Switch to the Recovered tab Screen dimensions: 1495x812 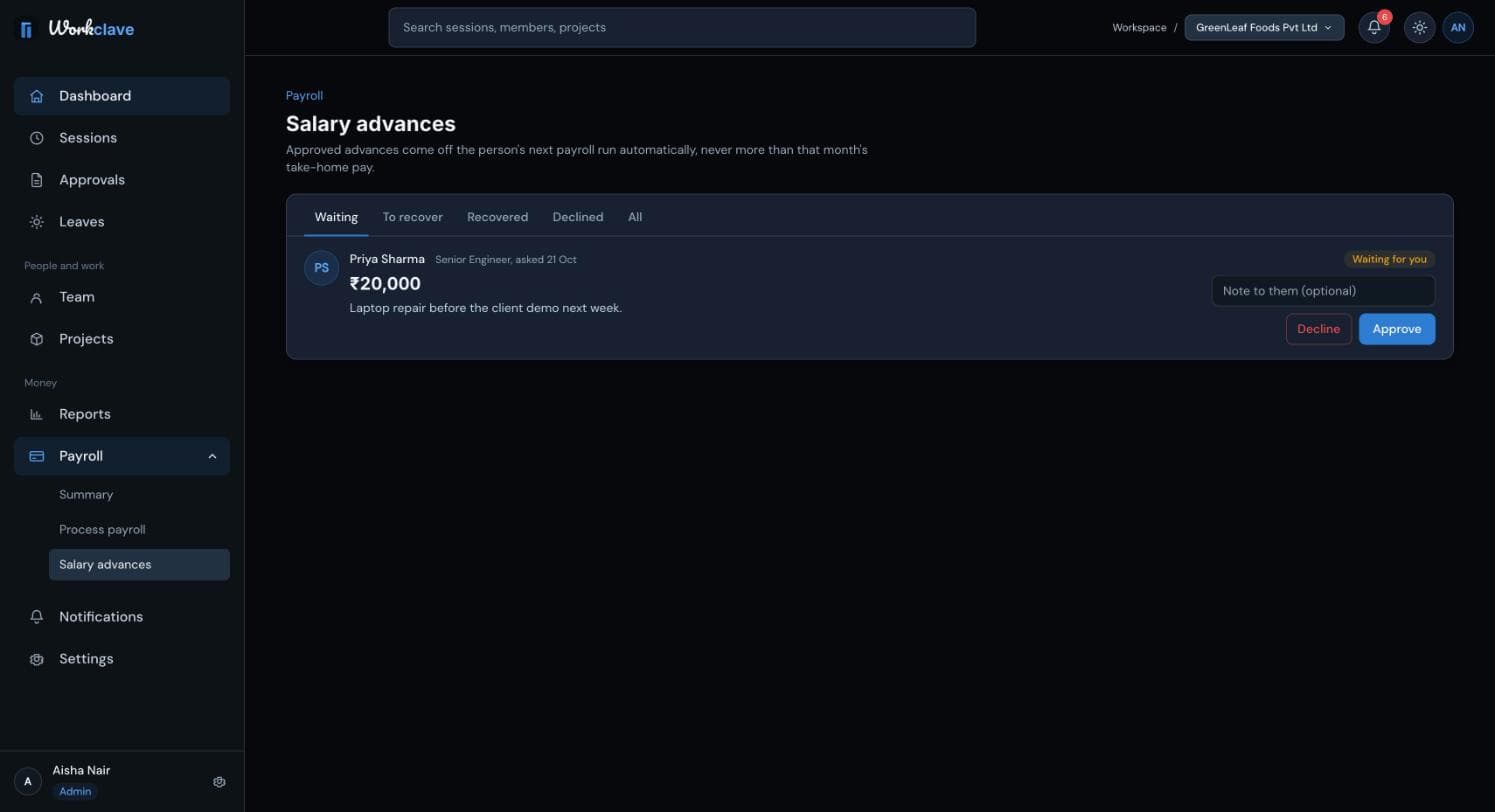click(x=497, y=217)
